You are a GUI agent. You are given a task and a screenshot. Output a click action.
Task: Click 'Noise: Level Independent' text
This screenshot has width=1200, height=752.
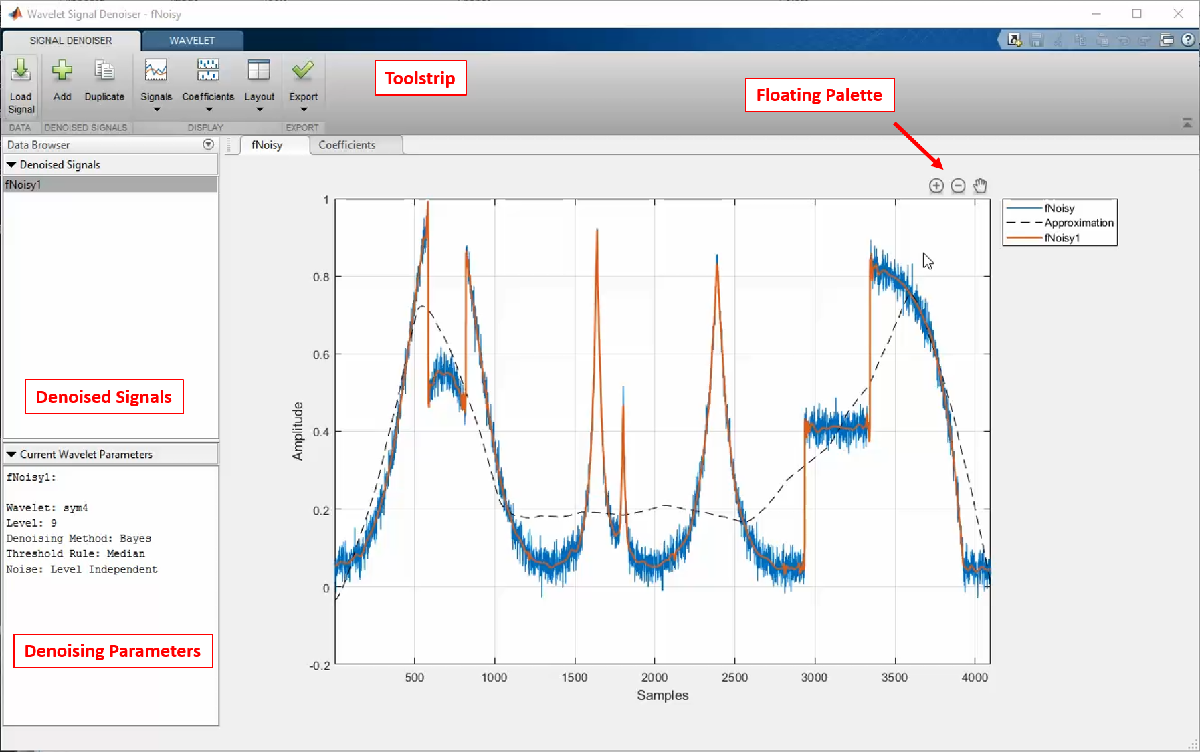pyautogui.click(x=82, y=569)
